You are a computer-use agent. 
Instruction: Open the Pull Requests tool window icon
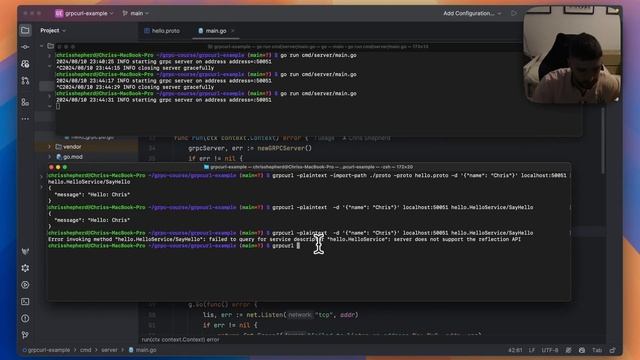25,81
